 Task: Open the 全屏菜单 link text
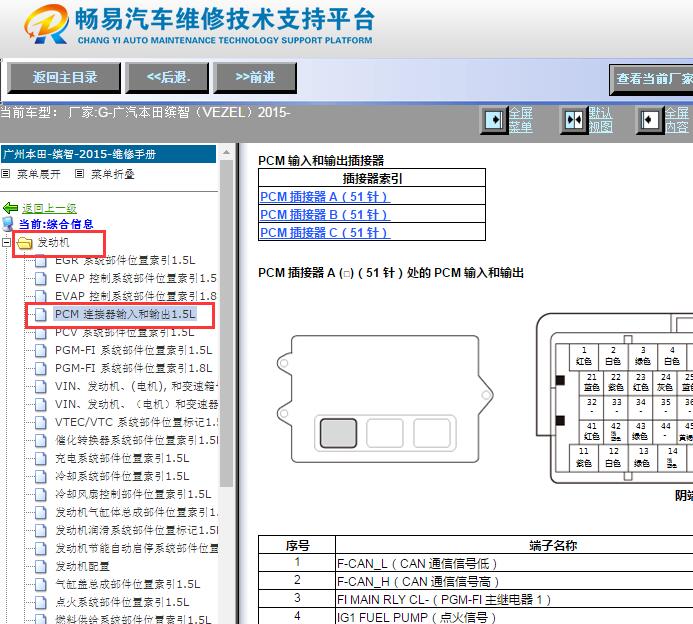(520, 120)
